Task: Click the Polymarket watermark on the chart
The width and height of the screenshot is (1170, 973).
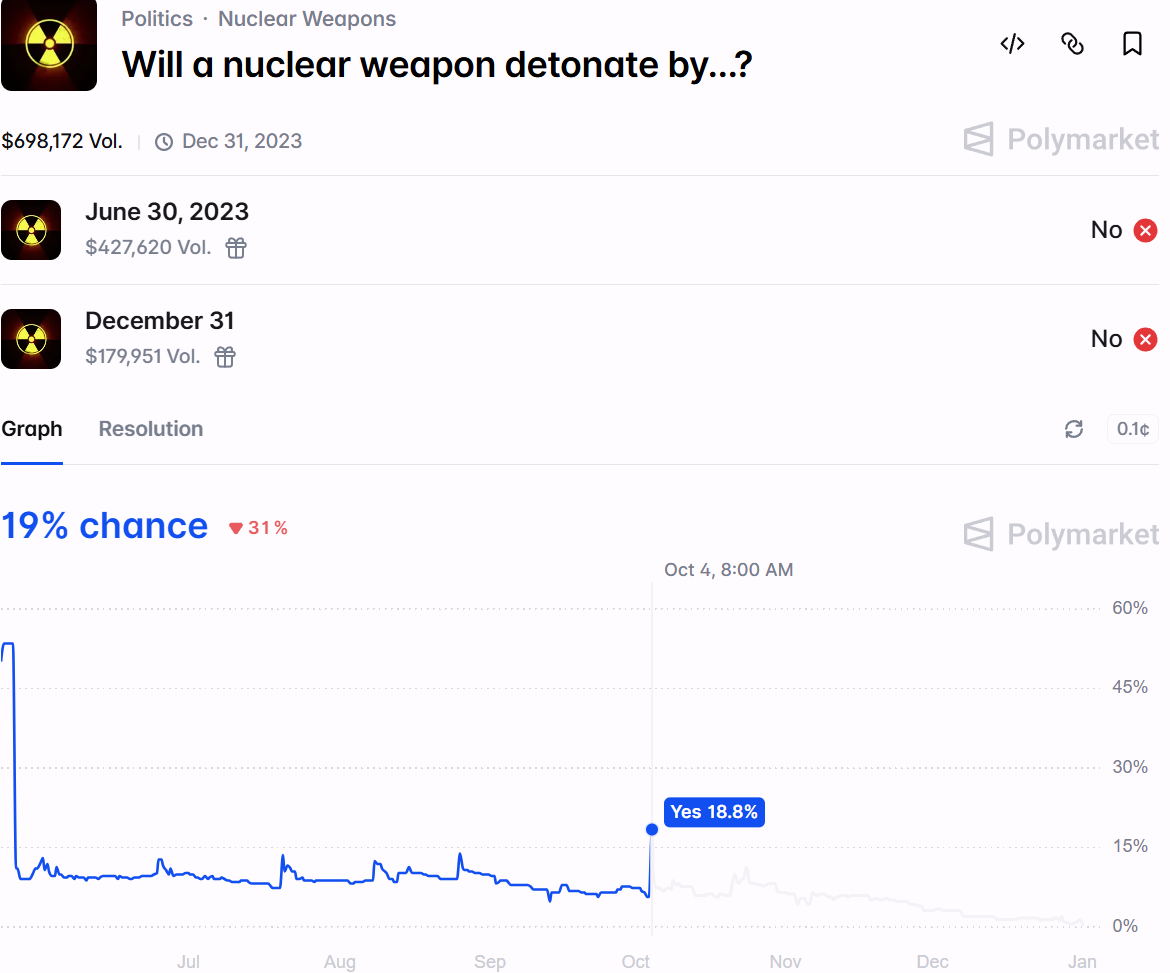Action: tap(1060, 534)
